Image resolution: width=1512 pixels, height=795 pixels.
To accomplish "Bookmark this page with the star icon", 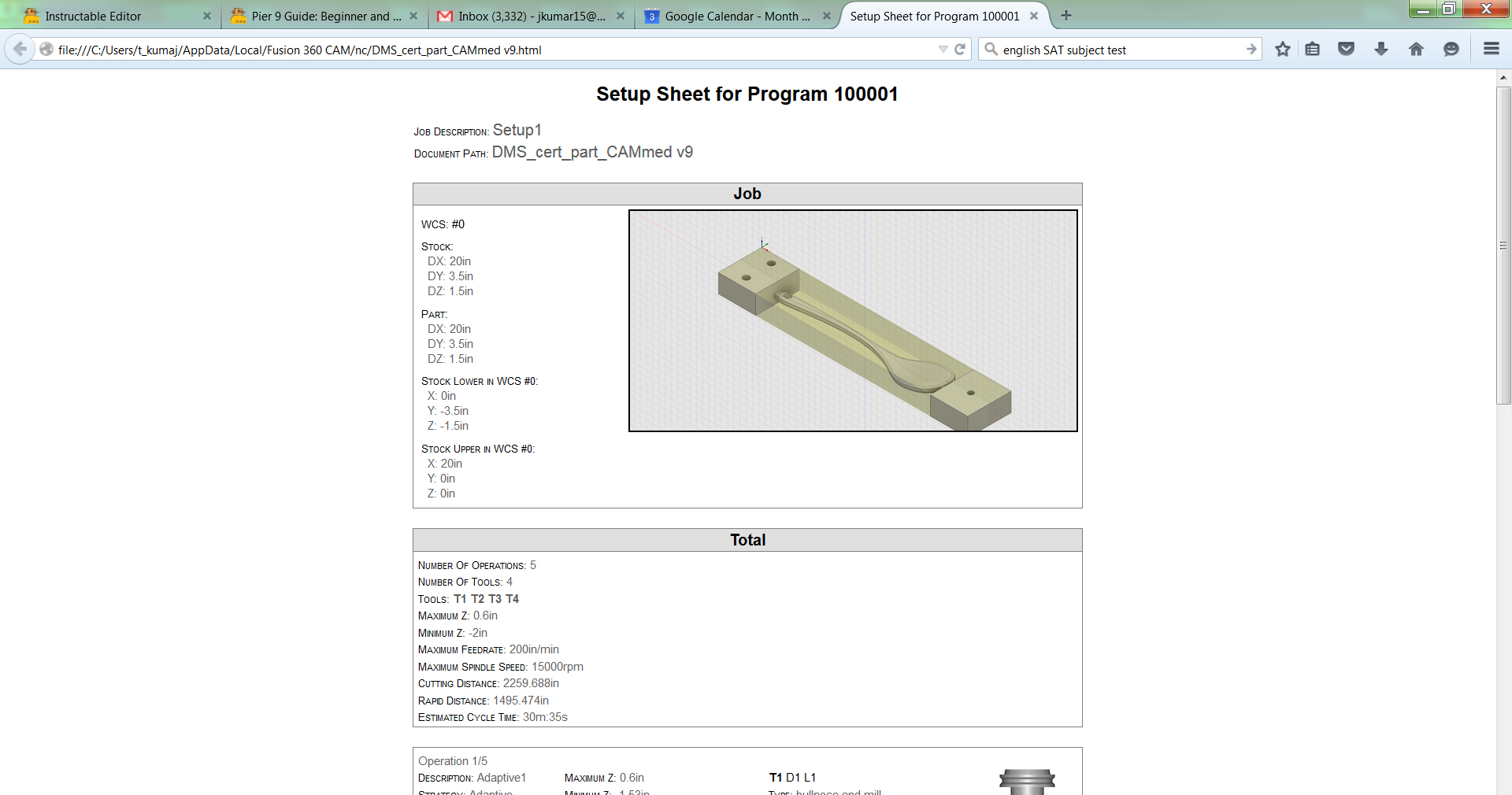I will 1283,49.
